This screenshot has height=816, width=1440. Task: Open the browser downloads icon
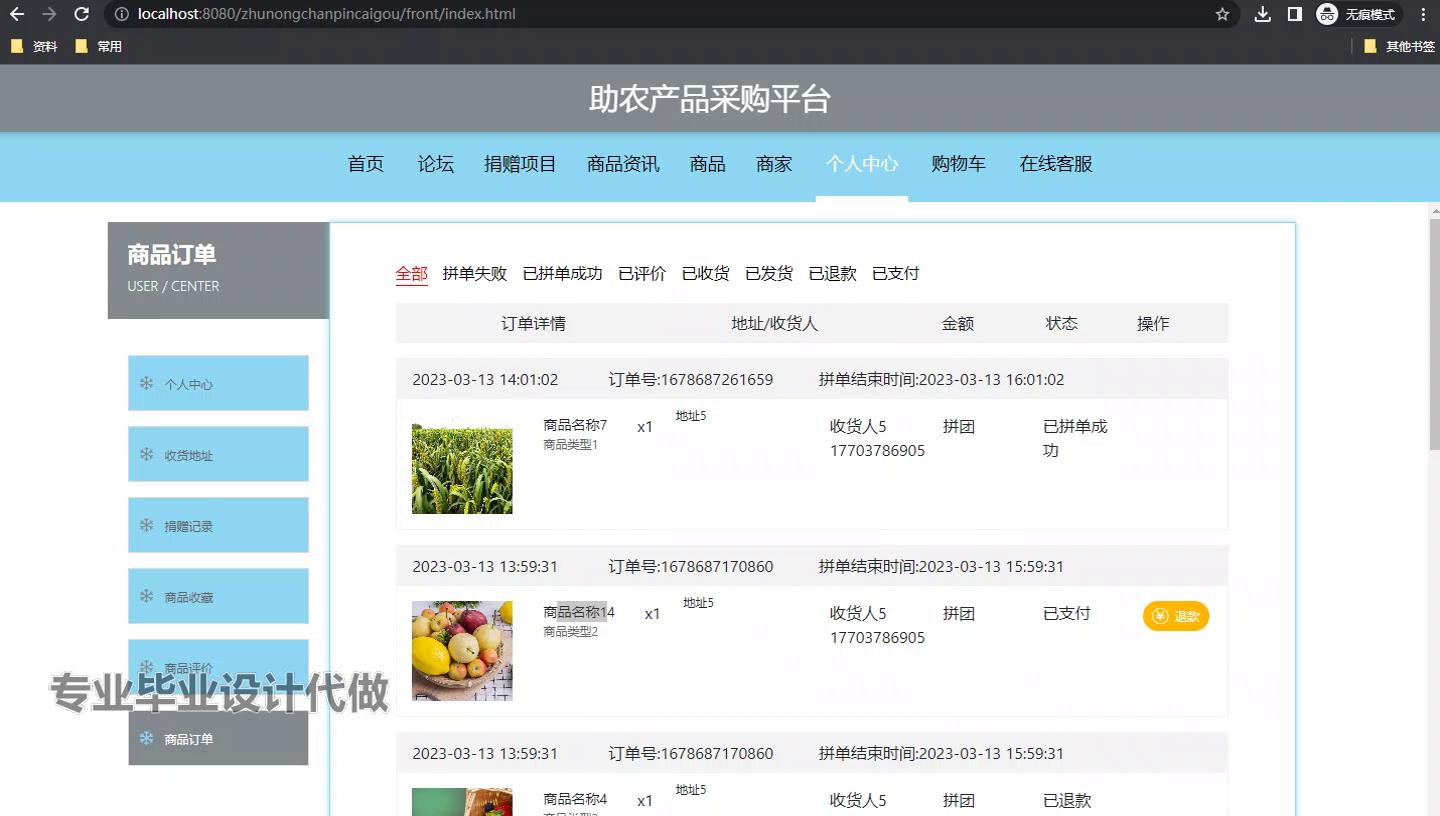point(1263,14)
